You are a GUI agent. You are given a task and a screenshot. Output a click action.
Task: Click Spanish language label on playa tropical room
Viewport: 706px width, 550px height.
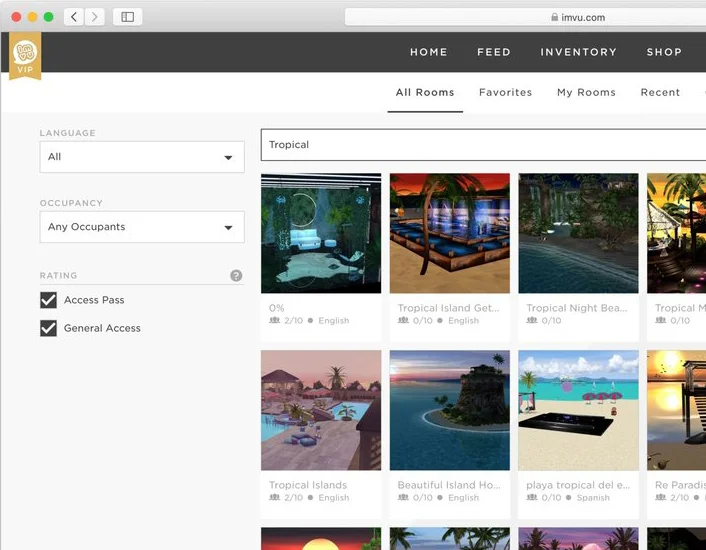point(593,497)
